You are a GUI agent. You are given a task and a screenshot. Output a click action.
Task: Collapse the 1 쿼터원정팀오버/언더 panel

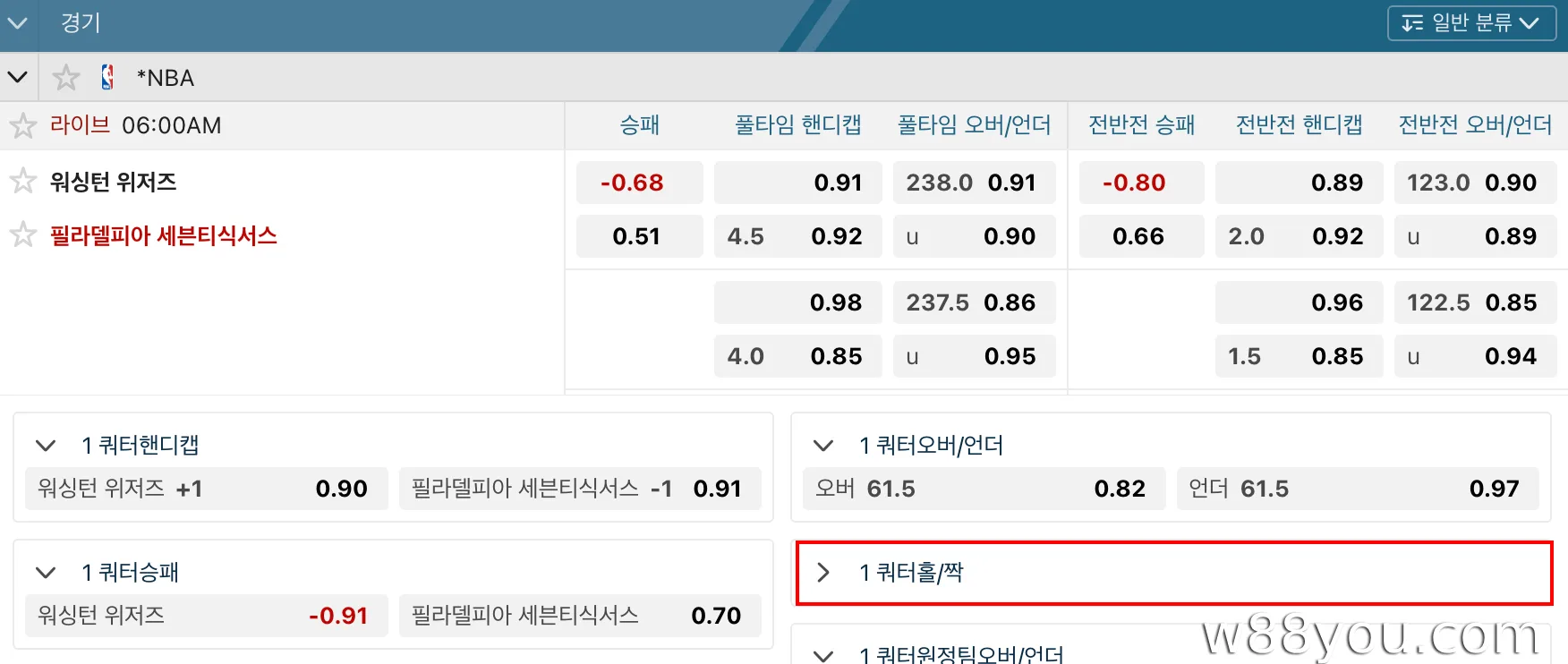coord(823,655)
